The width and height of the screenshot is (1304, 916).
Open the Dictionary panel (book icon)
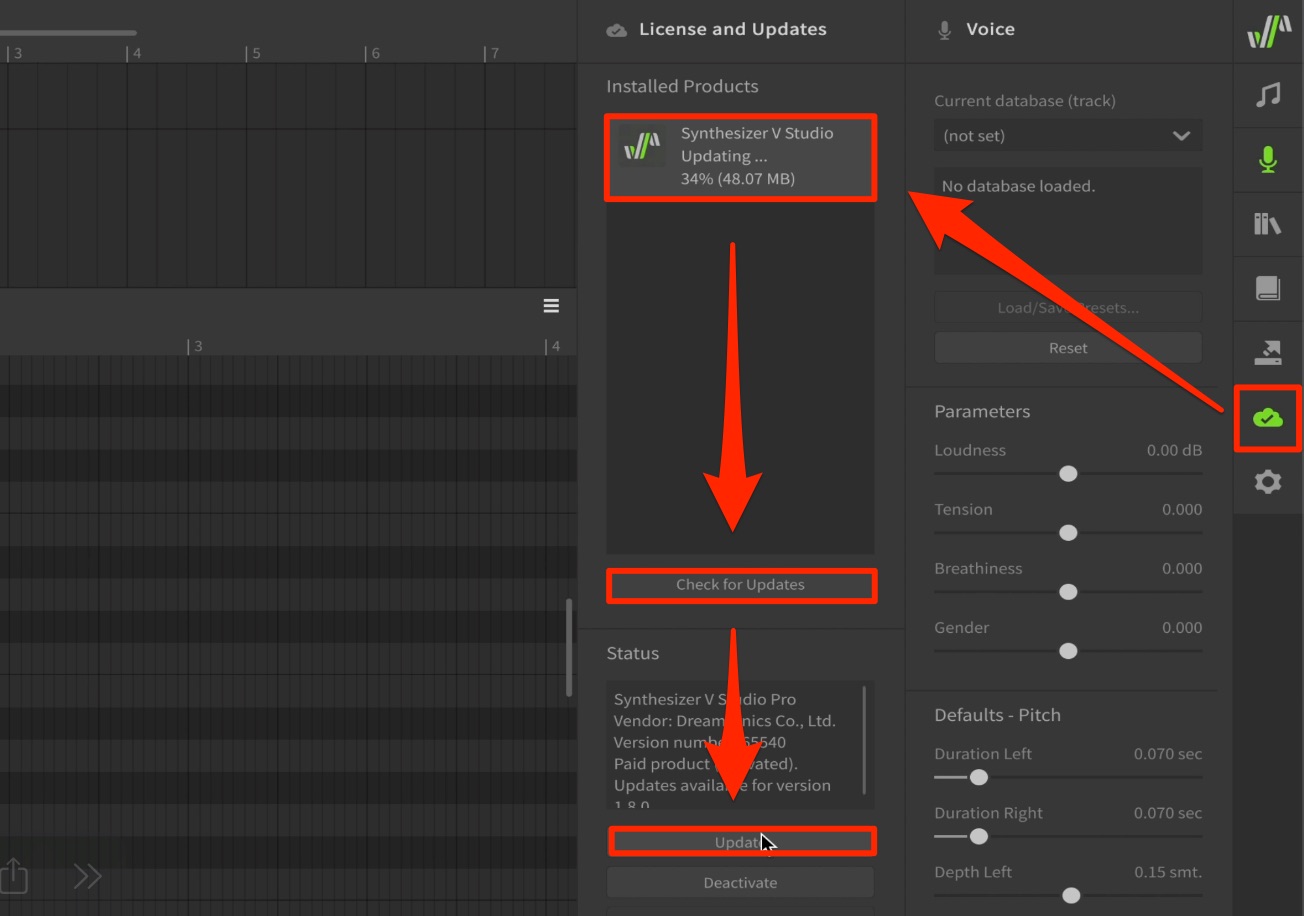(x=1268, y=288)
